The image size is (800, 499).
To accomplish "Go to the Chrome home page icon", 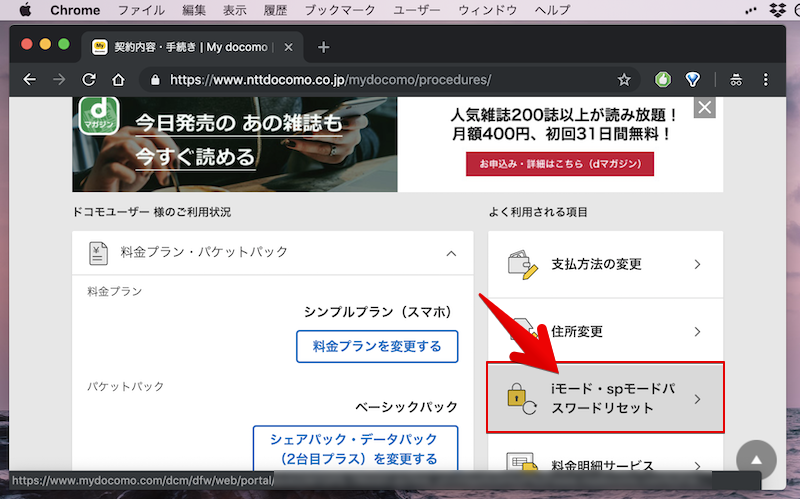I will 119,80.
